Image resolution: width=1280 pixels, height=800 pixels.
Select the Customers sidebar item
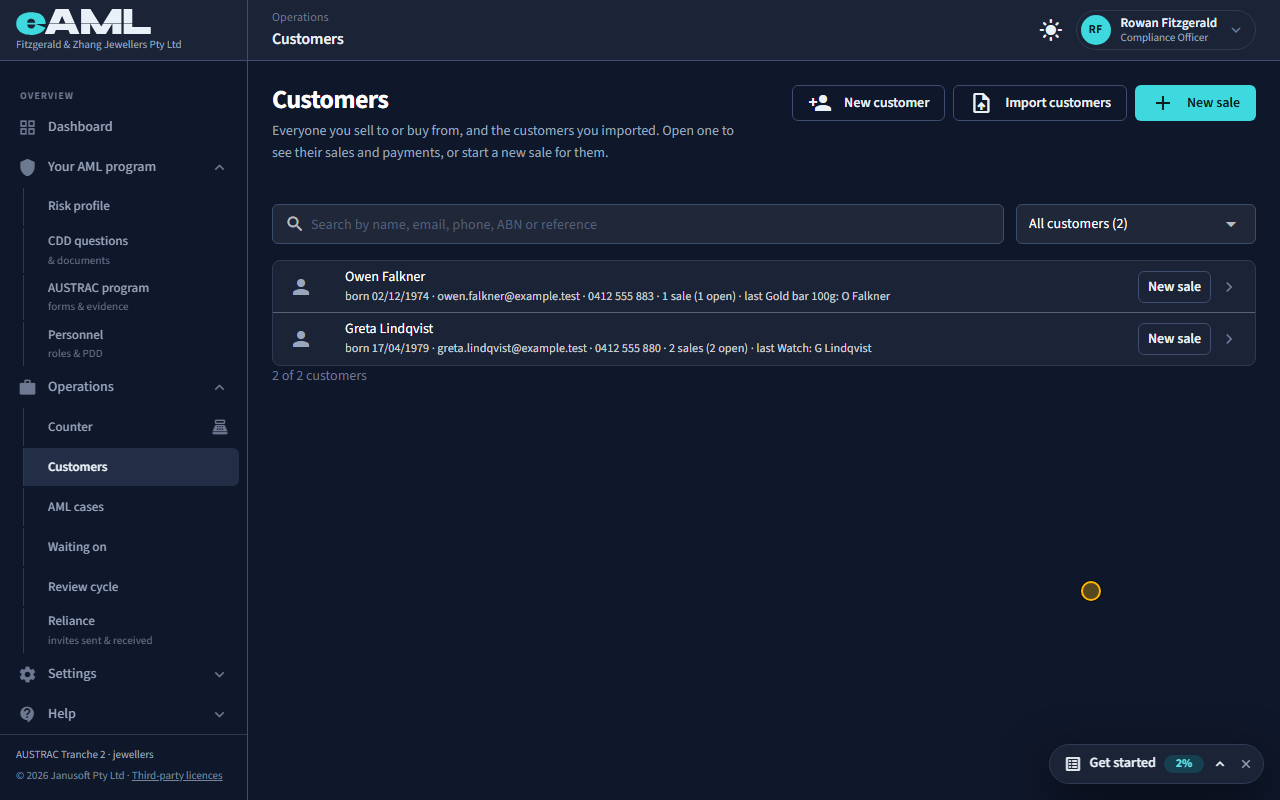click(130, 467)
